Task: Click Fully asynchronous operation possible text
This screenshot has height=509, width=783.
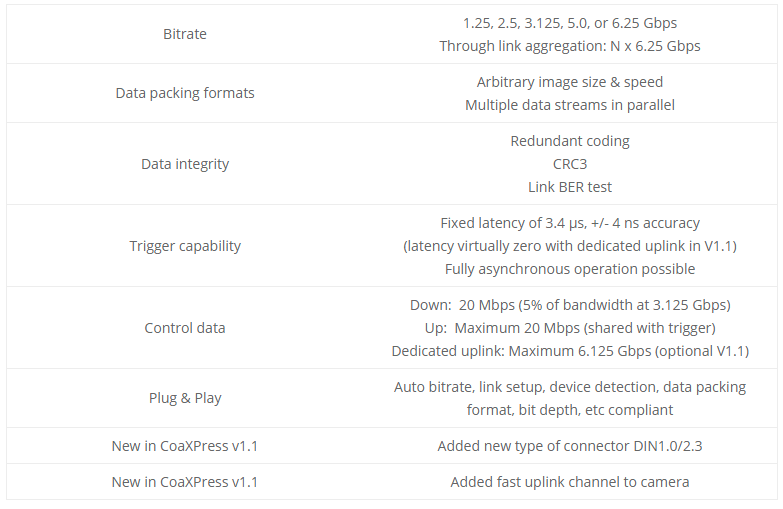Action: [x=570, y=269]
